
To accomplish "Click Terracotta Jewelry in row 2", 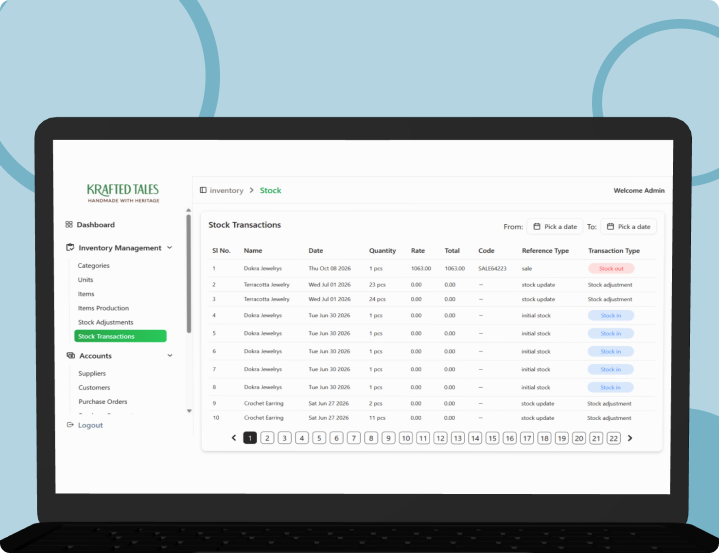I will pyautogui.click(x=266, y=285).
